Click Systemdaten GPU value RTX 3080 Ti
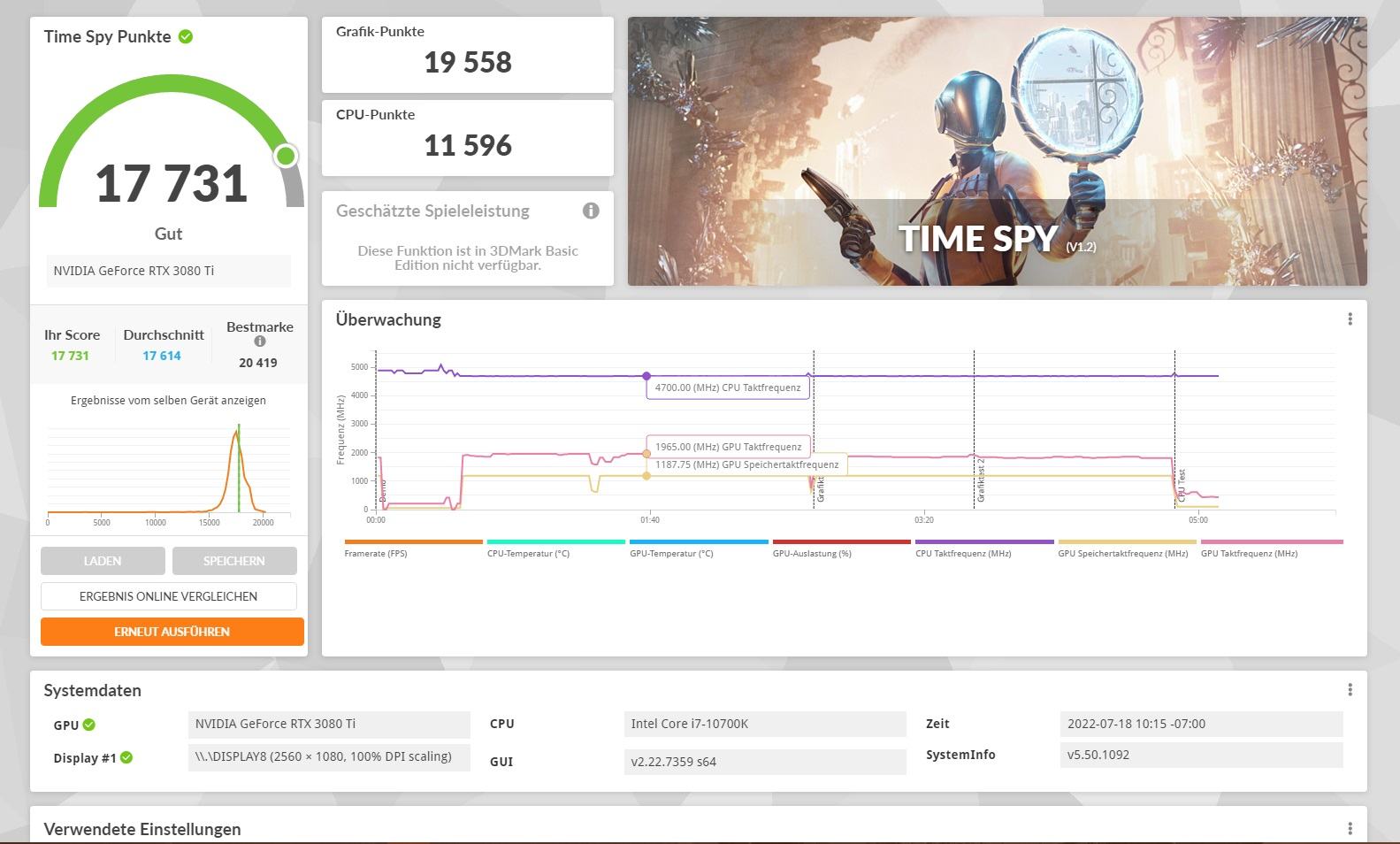 tap(329, 724)
